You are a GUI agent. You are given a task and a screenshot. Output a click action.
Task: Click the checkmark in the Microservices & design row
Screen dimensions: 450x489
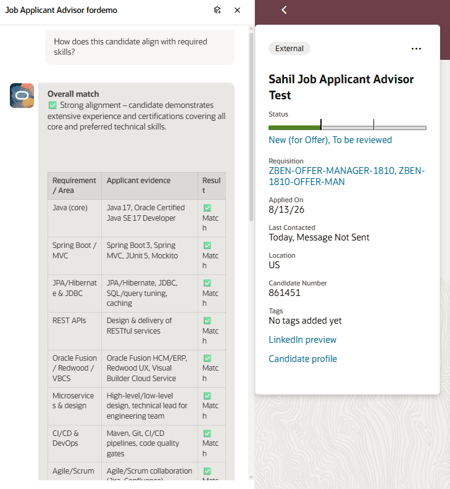coord(207,396)
